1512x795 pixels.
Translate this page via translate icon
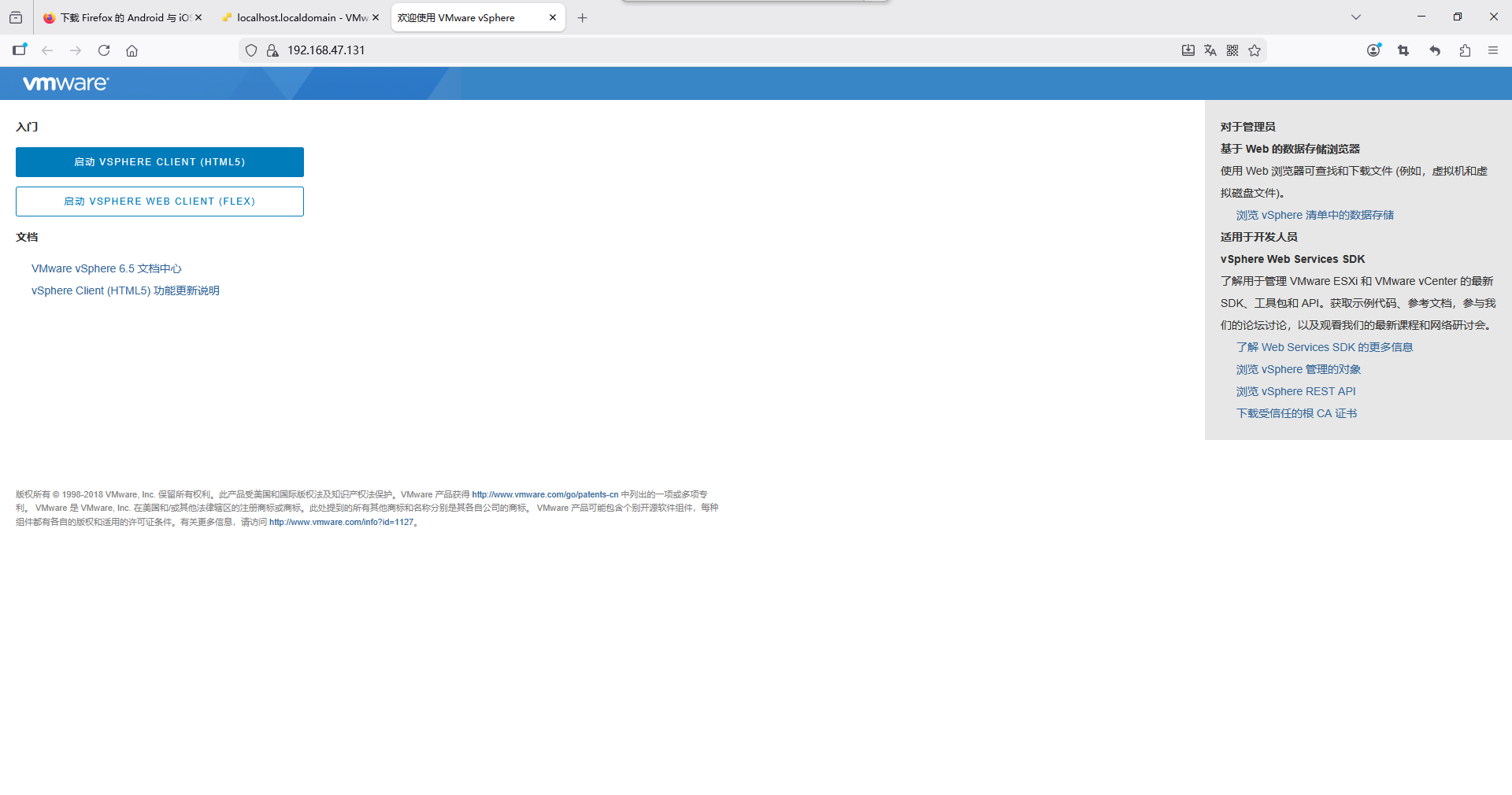tap(1210, 50)
